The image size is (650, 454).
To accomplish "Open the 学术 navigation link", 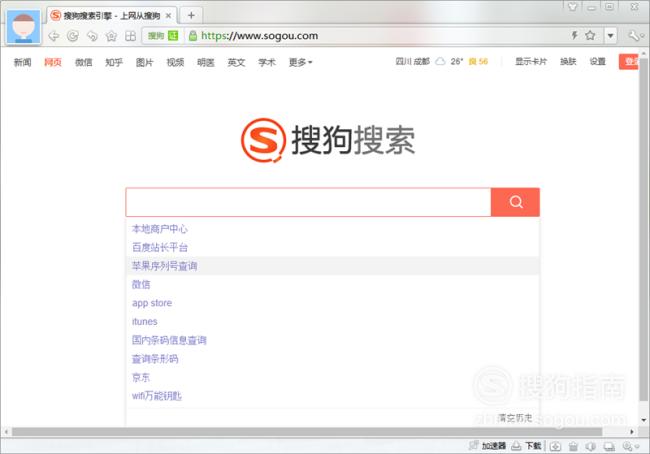I will coord(267,62).
